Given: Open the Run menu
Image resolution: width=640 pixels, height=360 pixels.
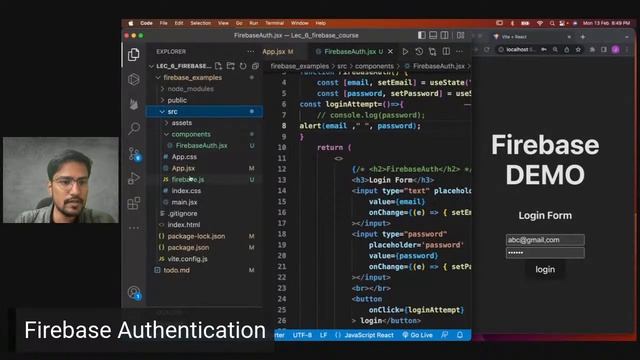Looking at the screenshot, I should pyautogui.click(x=253, y=23).
